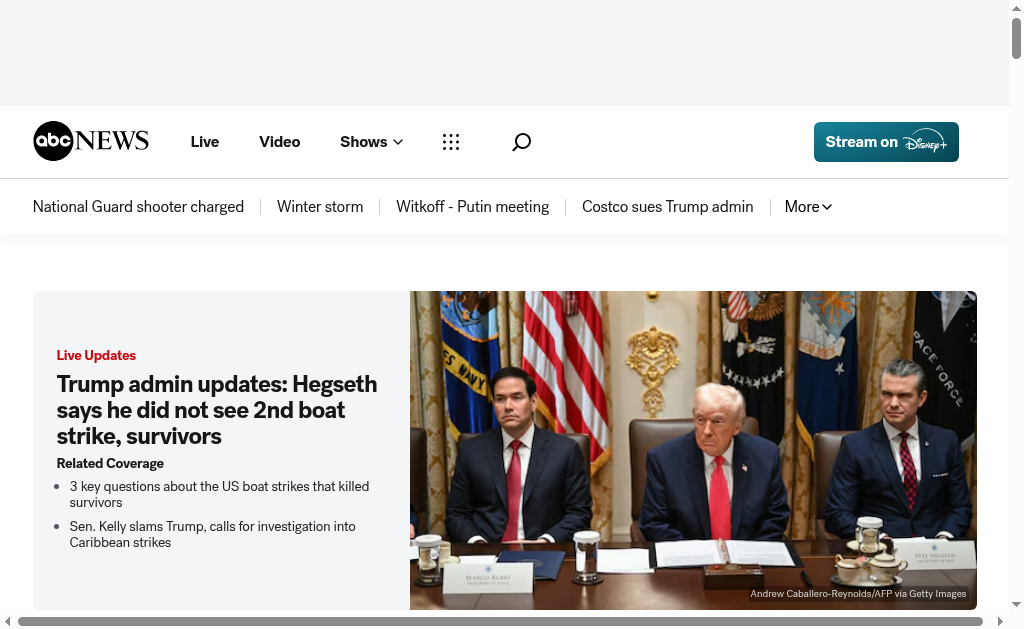This screenshot has width=1024, height=629.
Task: Expand the More topics dropdown
Action: (808, 207)
